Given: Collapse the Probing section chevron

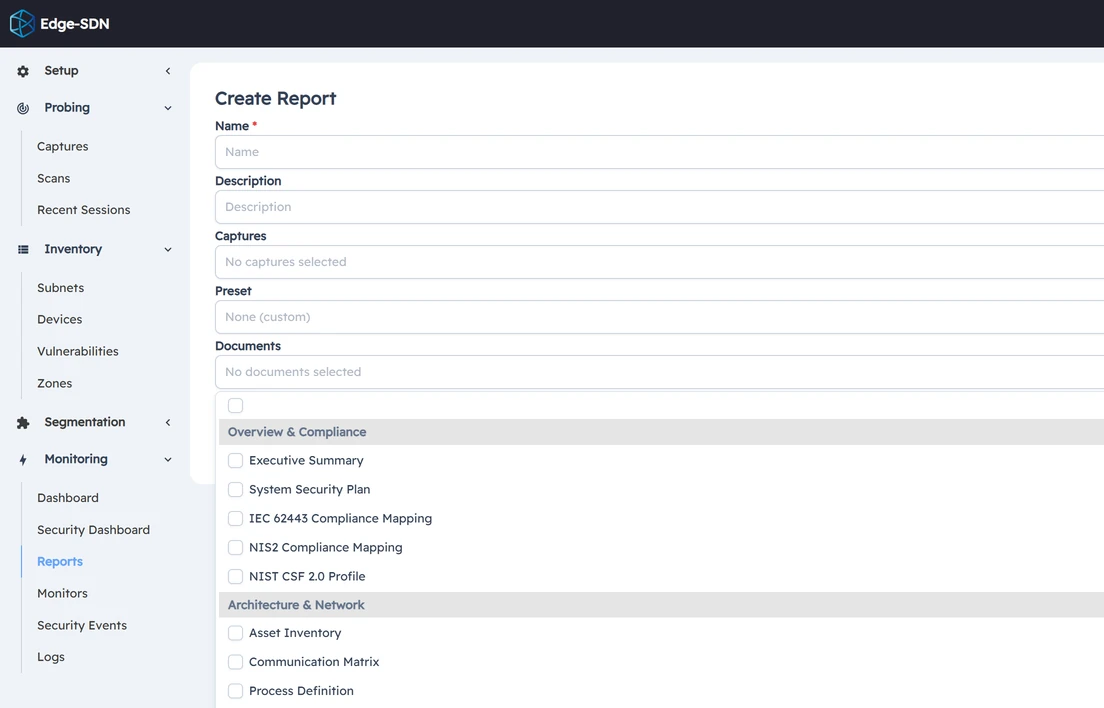Looking at the screenshot, I should coord(168,108).
